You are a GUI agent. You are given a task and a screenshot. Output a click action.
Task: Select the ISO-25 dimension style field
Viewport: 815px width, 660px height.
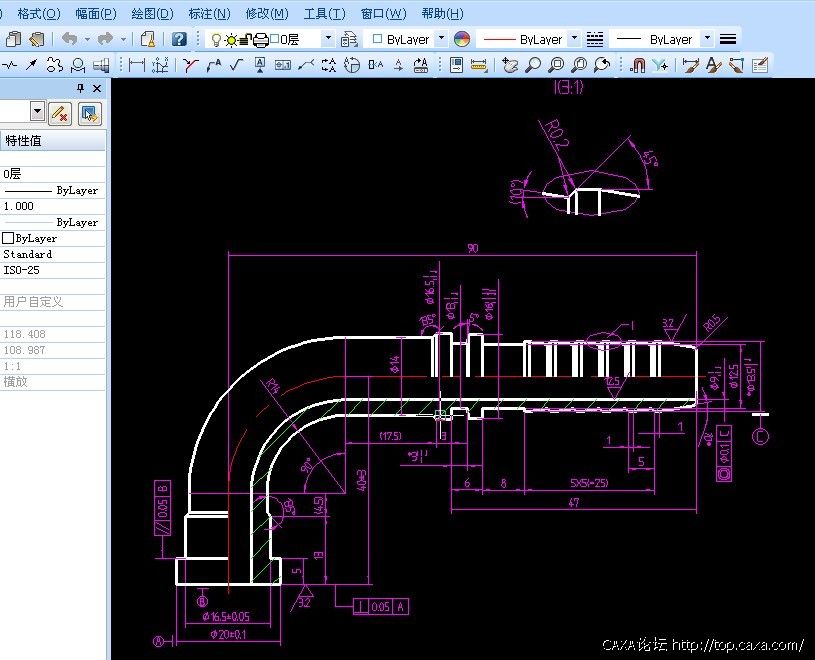click(52, 270)
